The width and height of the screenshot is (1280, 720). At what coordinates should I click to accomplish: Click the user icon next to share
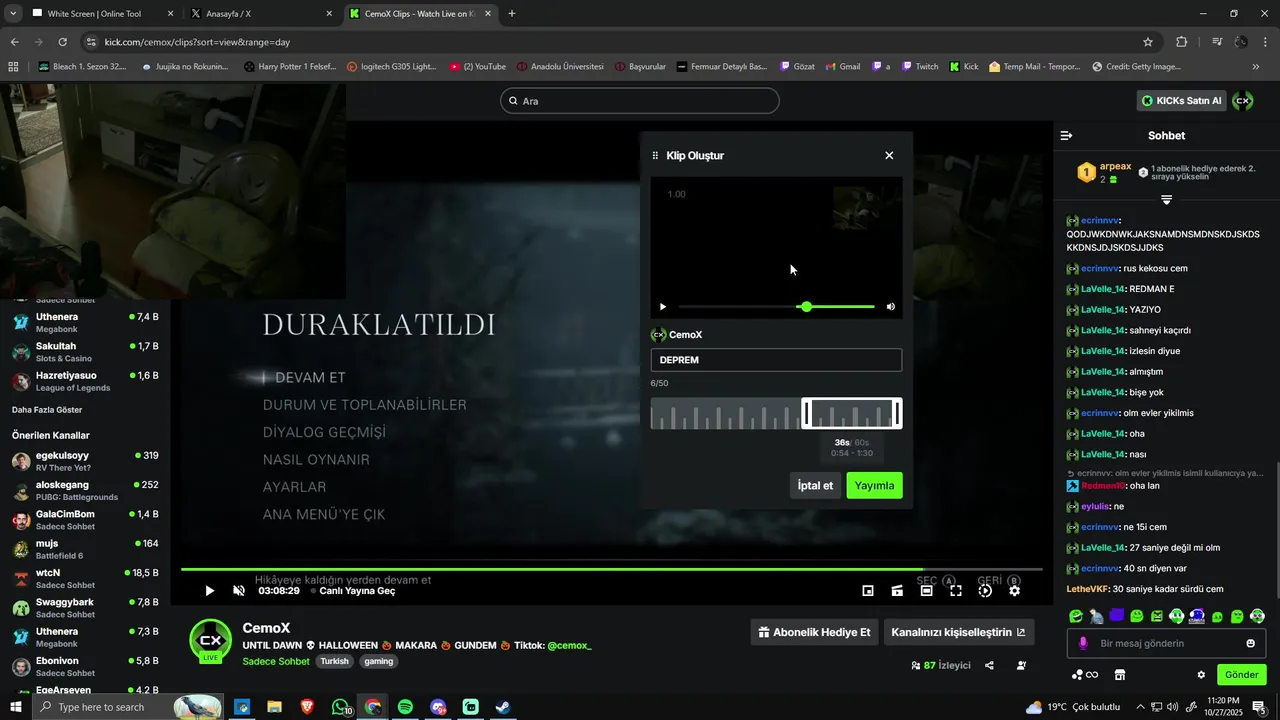click(1021, 665)
